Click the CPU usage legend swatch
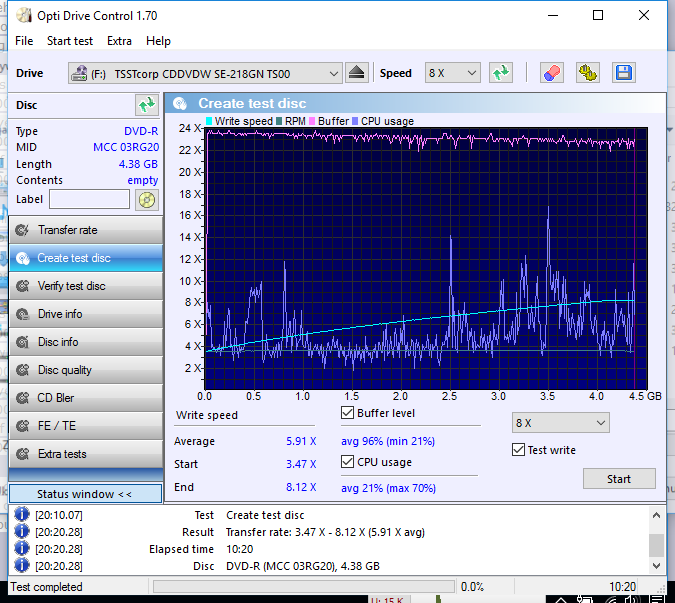This screenshot has height=603, width=675. click(x=355, y=121)
